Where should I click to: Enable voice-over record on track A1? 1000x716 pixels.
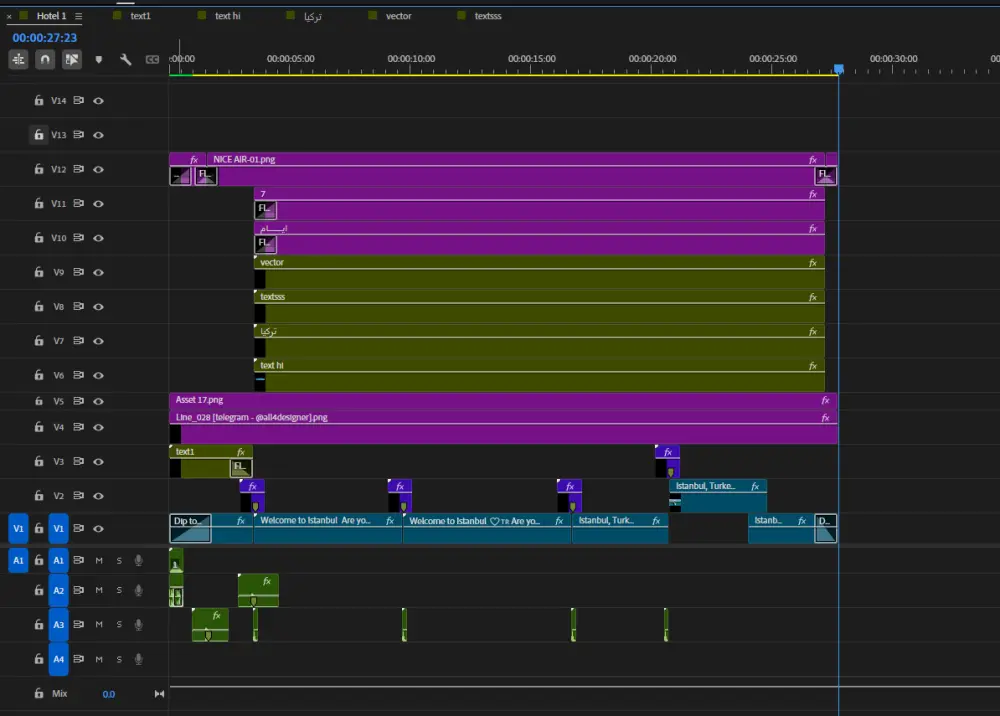[x=138, y=560]
